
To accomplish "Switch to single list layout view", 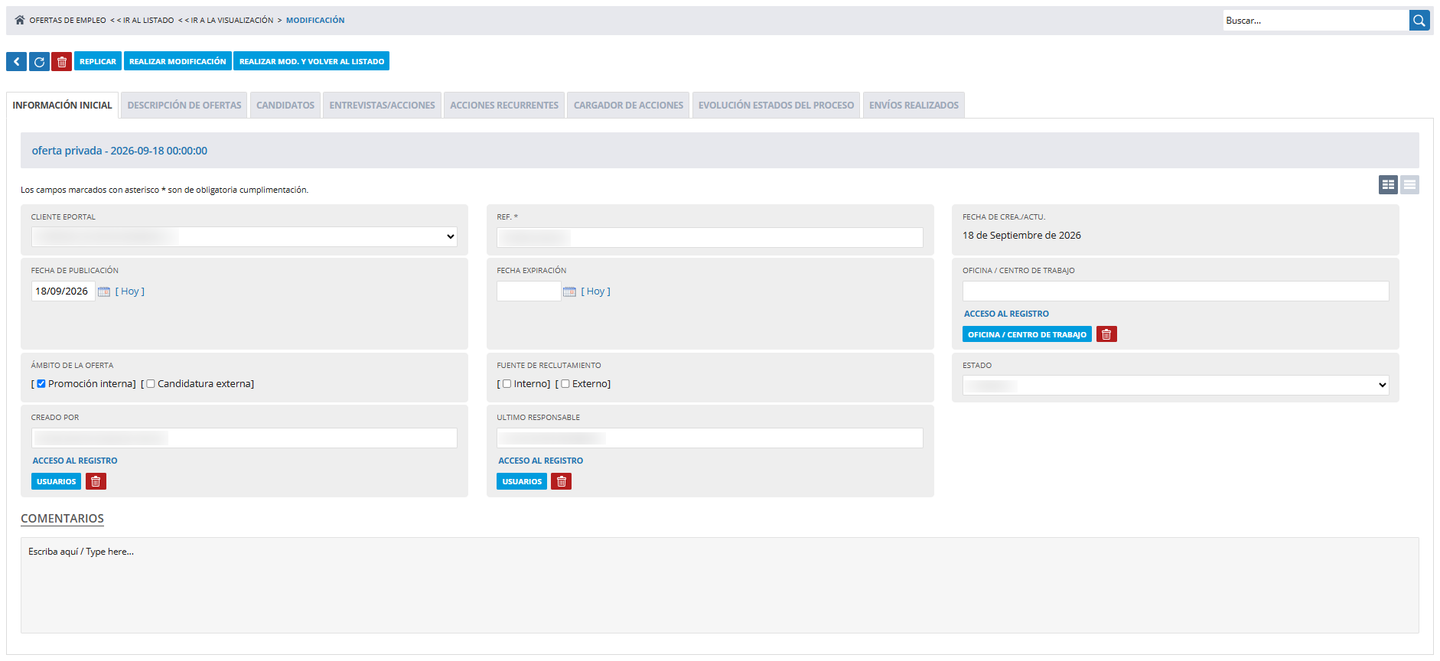I will coord(1409,184).
